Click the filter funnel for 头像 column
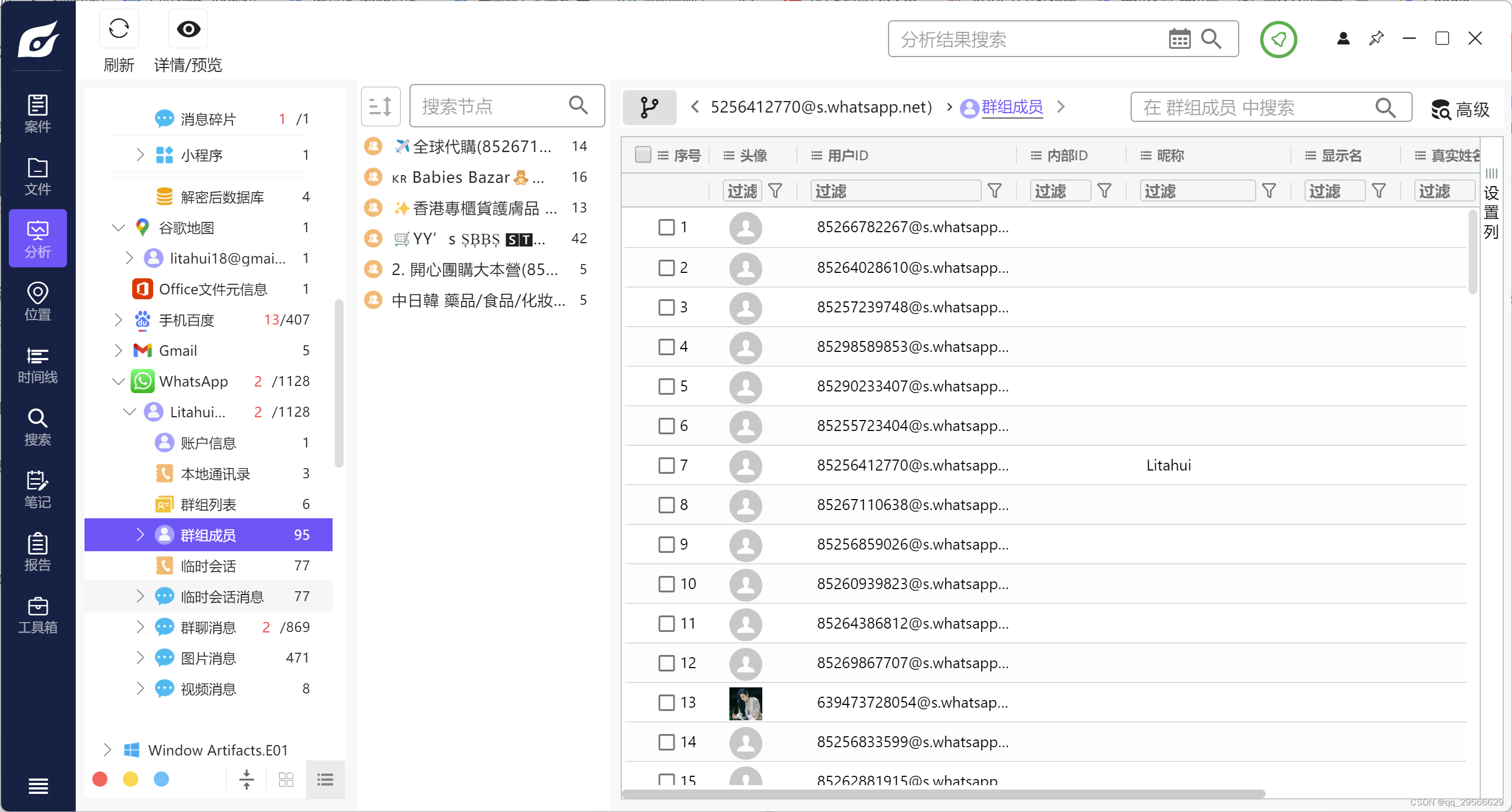 [x=775, y=191]
